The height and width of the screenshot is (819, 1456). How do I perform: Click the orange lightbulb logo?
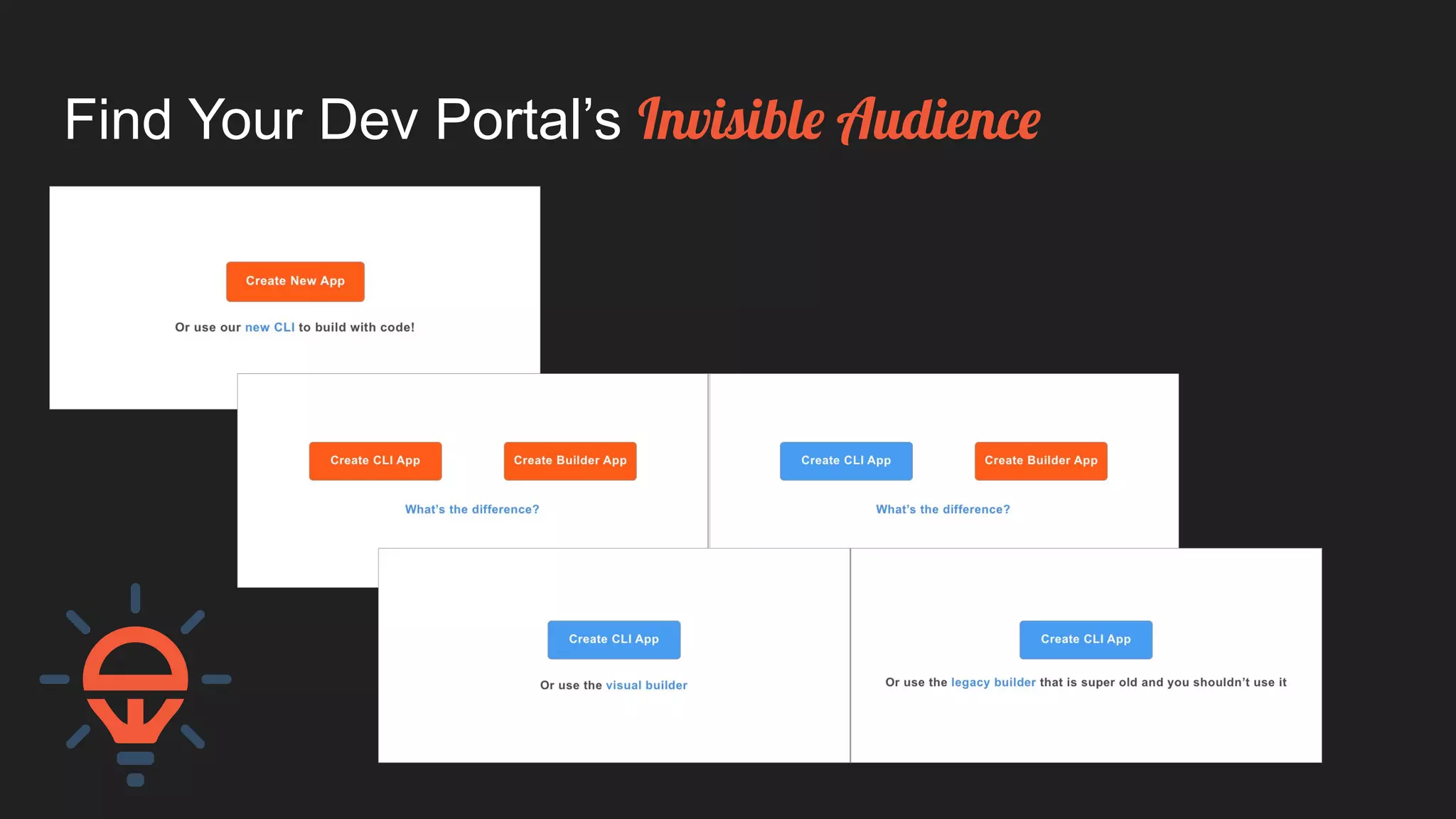pyautogui.click(x=135, y=685)
